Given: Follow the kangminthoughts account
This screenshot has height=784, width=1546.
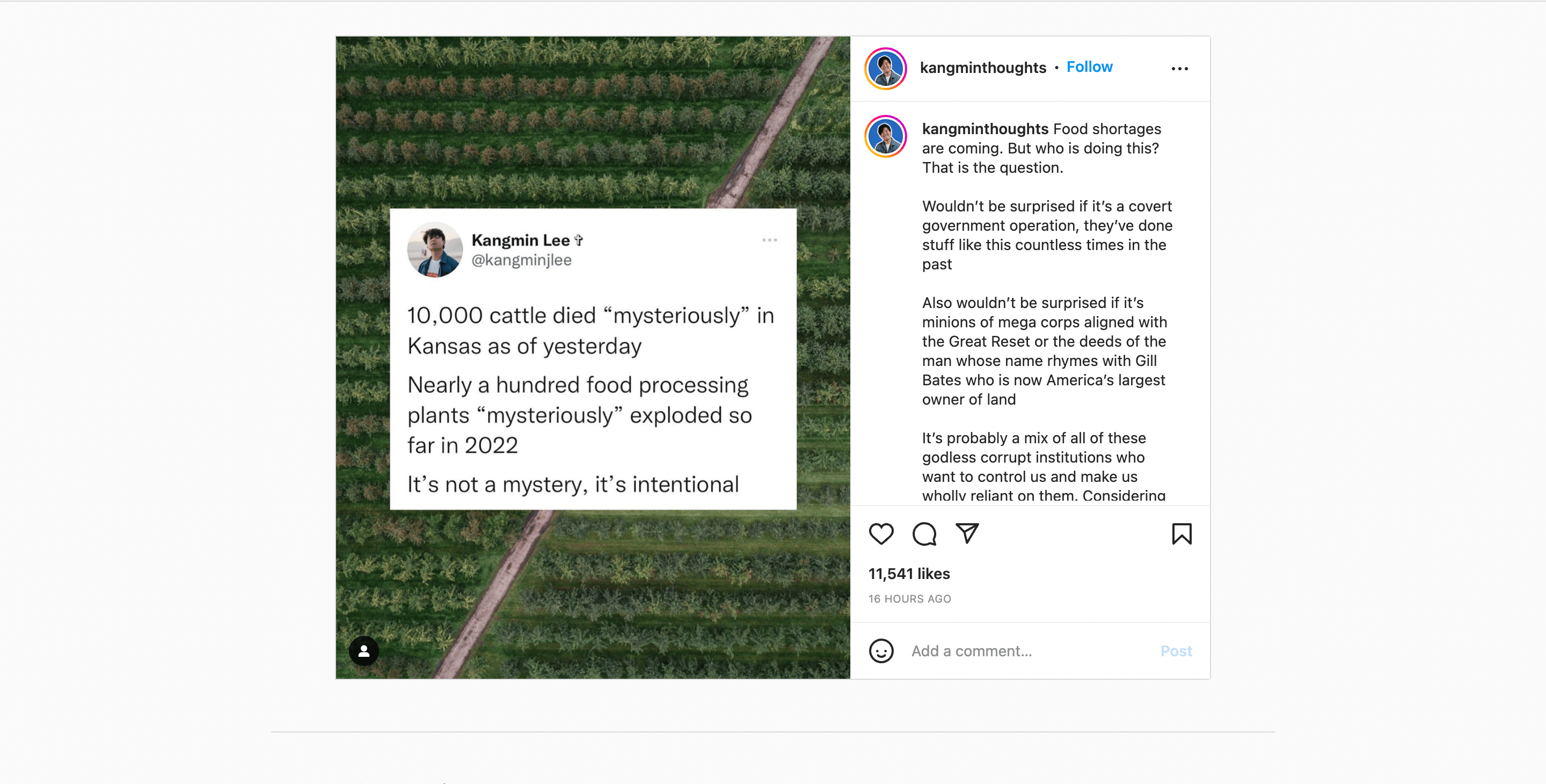Looking at the screenshot, I should click(1089, 67).
